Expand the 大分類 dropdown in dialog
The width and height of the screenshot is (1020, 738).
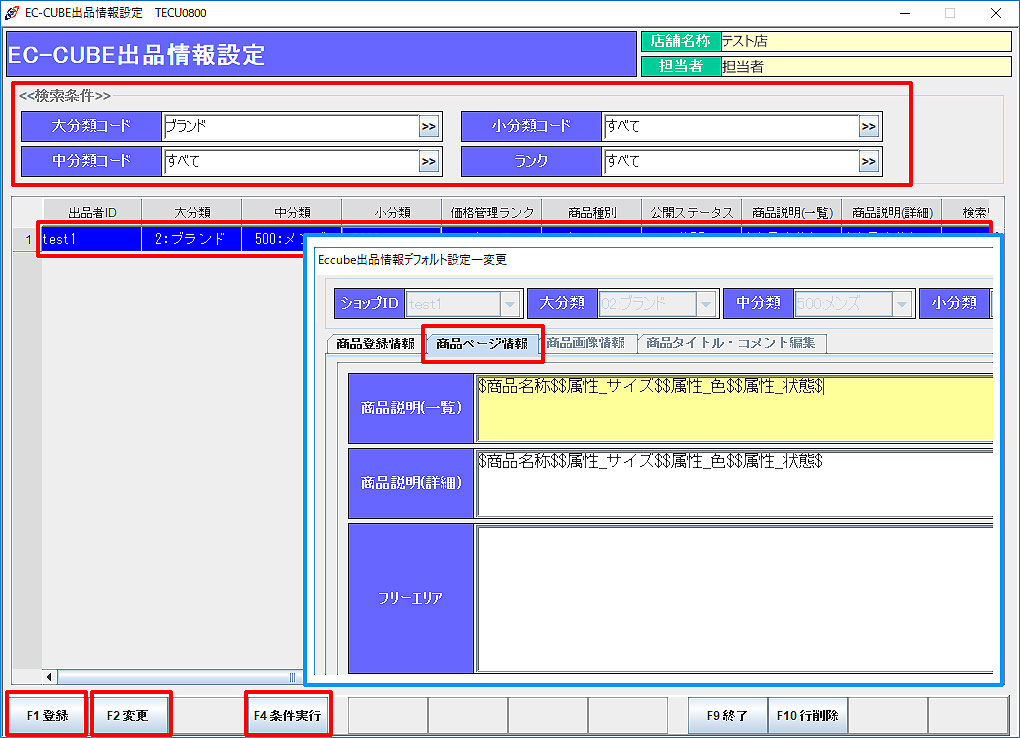[x=706, y=303]
